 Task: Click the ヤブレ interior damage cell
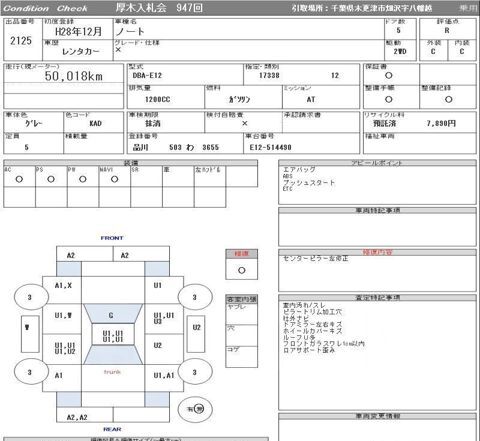(x=242, y=314)
